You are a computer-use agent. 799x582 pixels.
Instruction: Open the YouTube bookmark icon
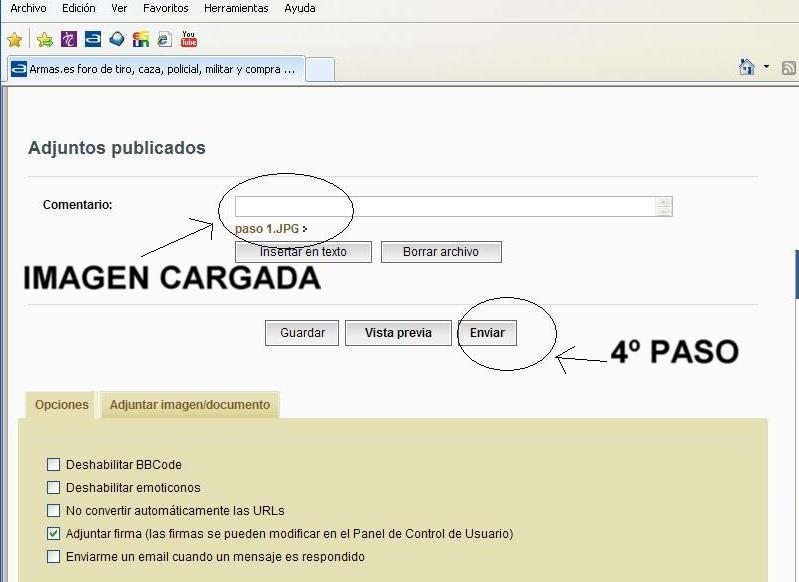click(x=189, y=40)
